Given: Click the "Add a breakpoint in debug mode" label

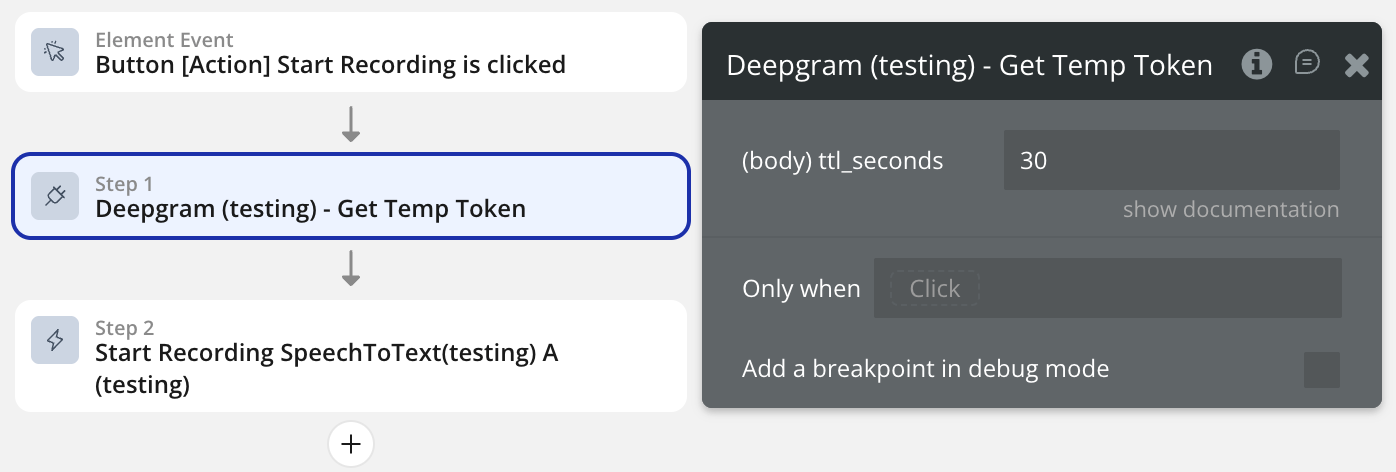Looking at the screenshot, I should coord(925,369).
